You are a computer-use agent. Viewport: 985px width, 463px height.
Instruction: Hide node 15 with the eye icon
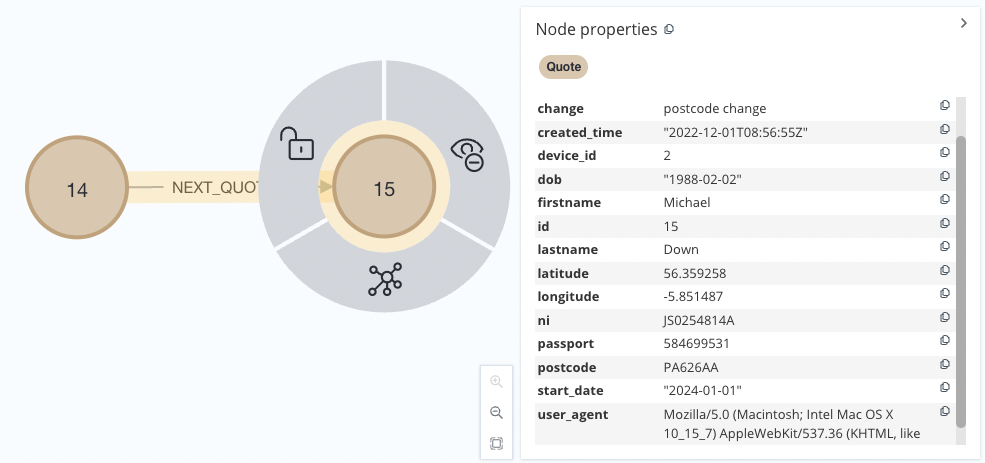467,153
